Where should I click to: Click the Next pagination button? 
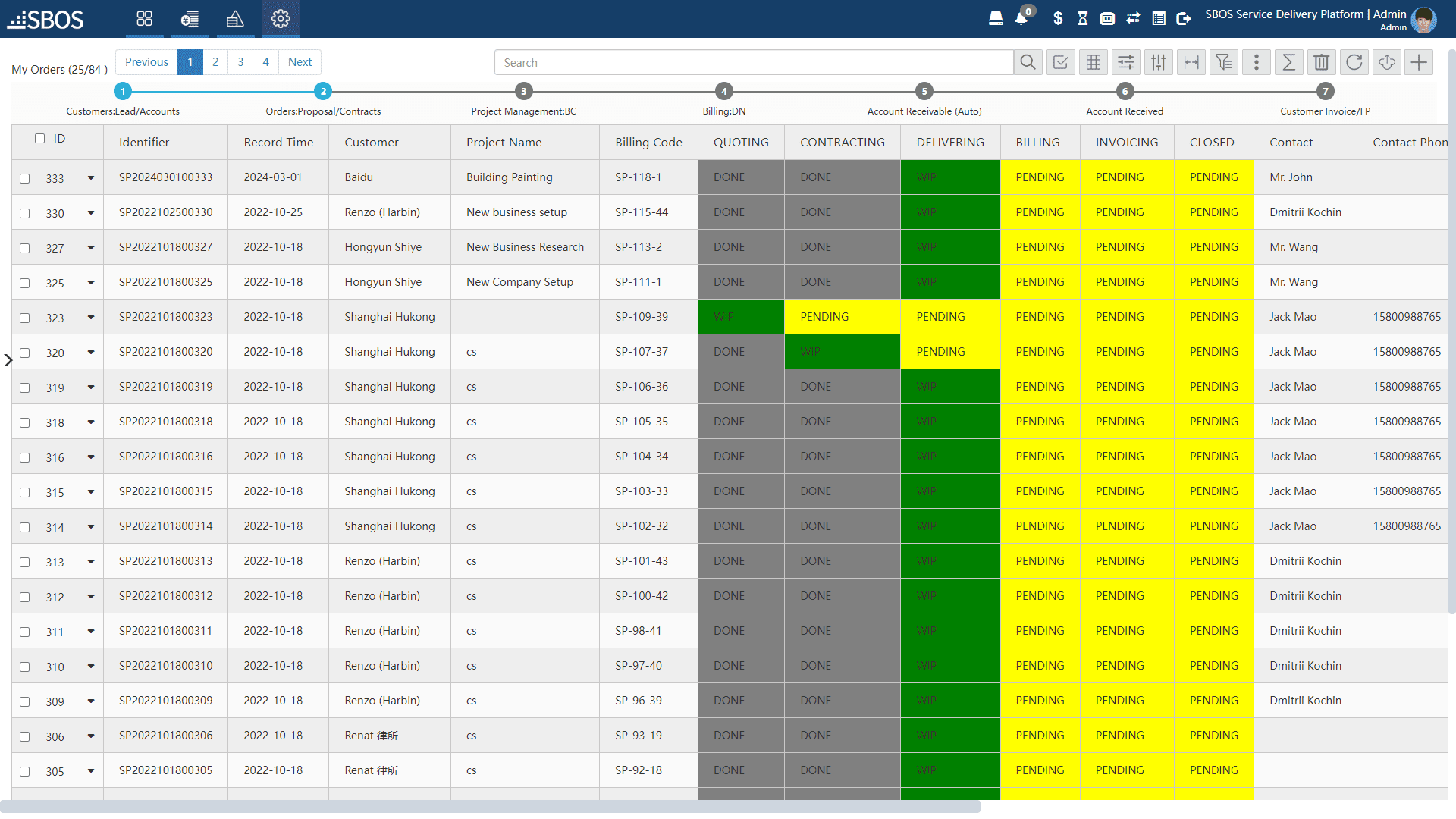pos(300,62)
